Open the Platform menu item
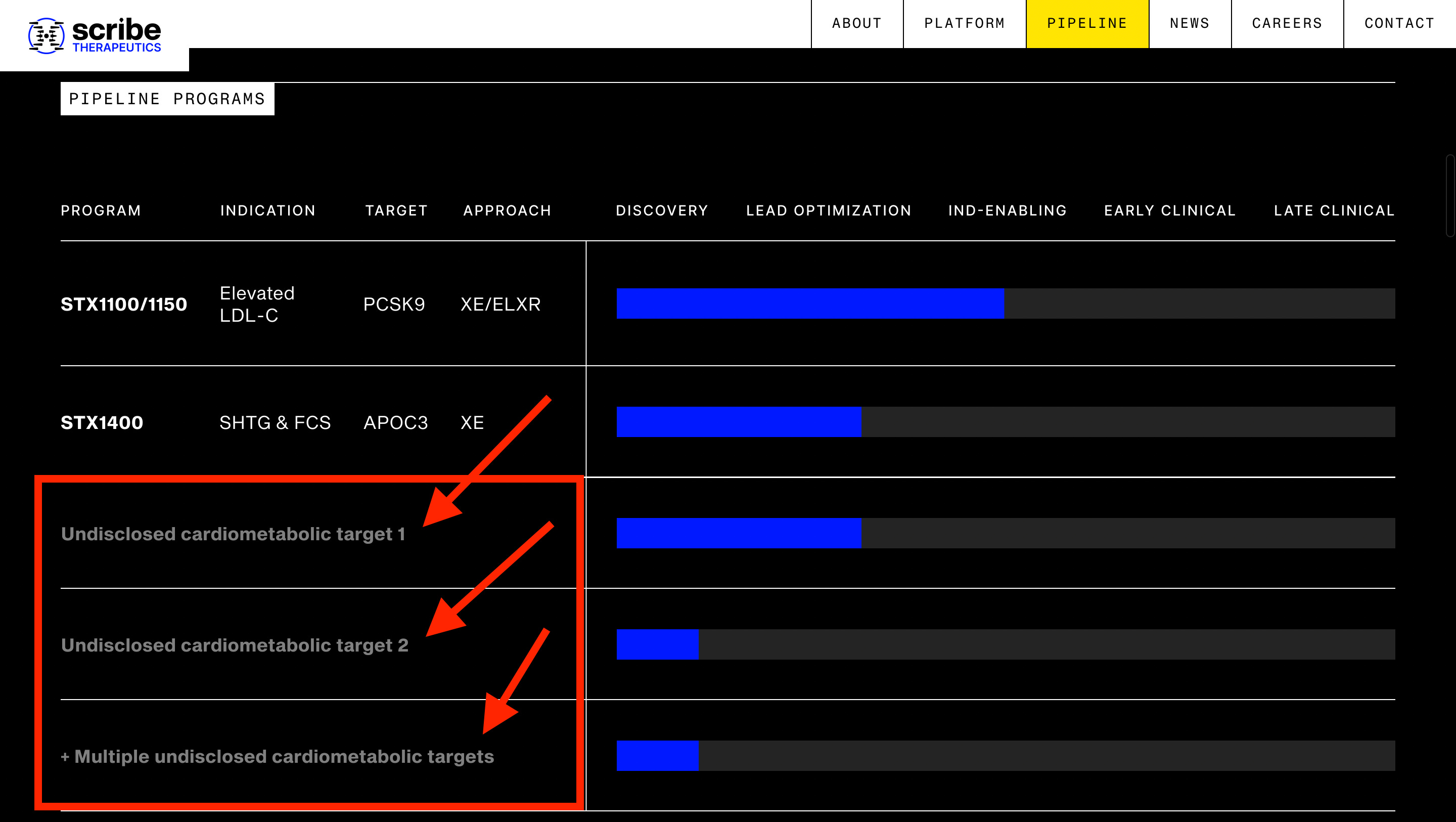 pos(964,23)
